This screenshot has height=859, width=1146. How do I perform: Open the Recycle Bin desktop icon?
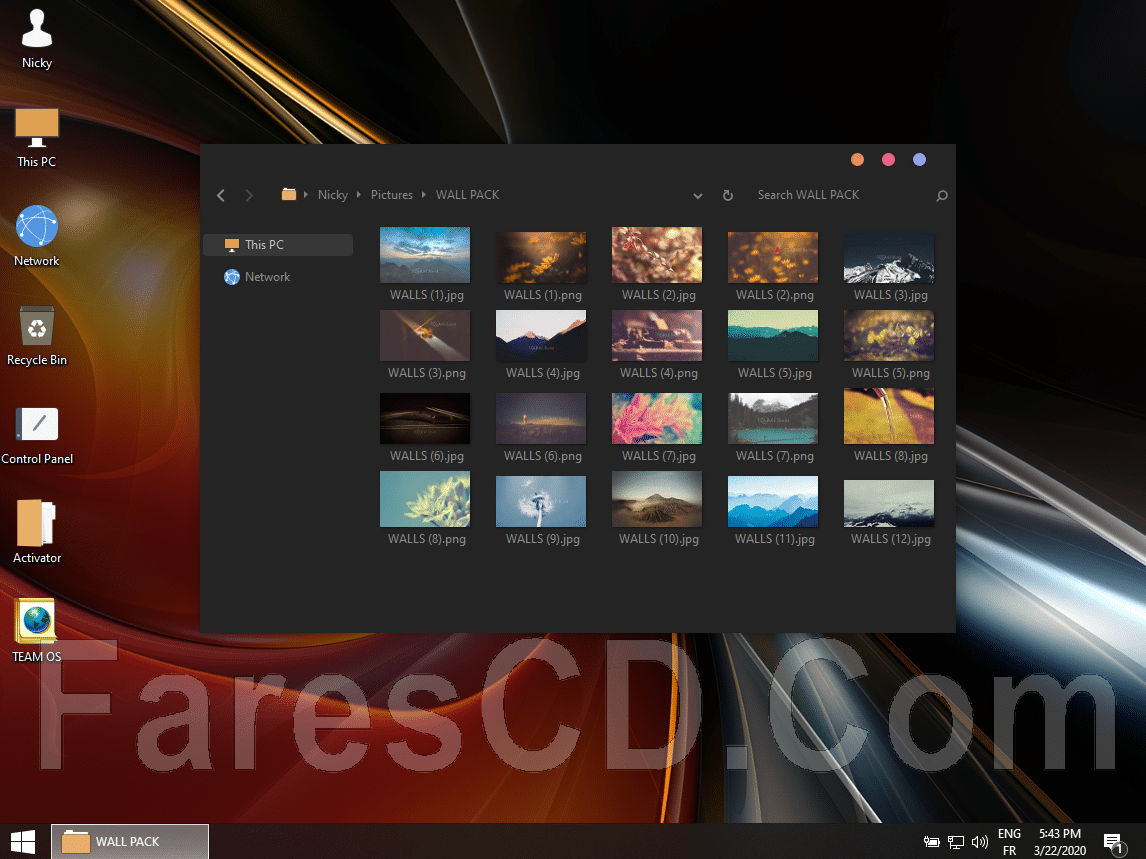(x=37, y=336)
